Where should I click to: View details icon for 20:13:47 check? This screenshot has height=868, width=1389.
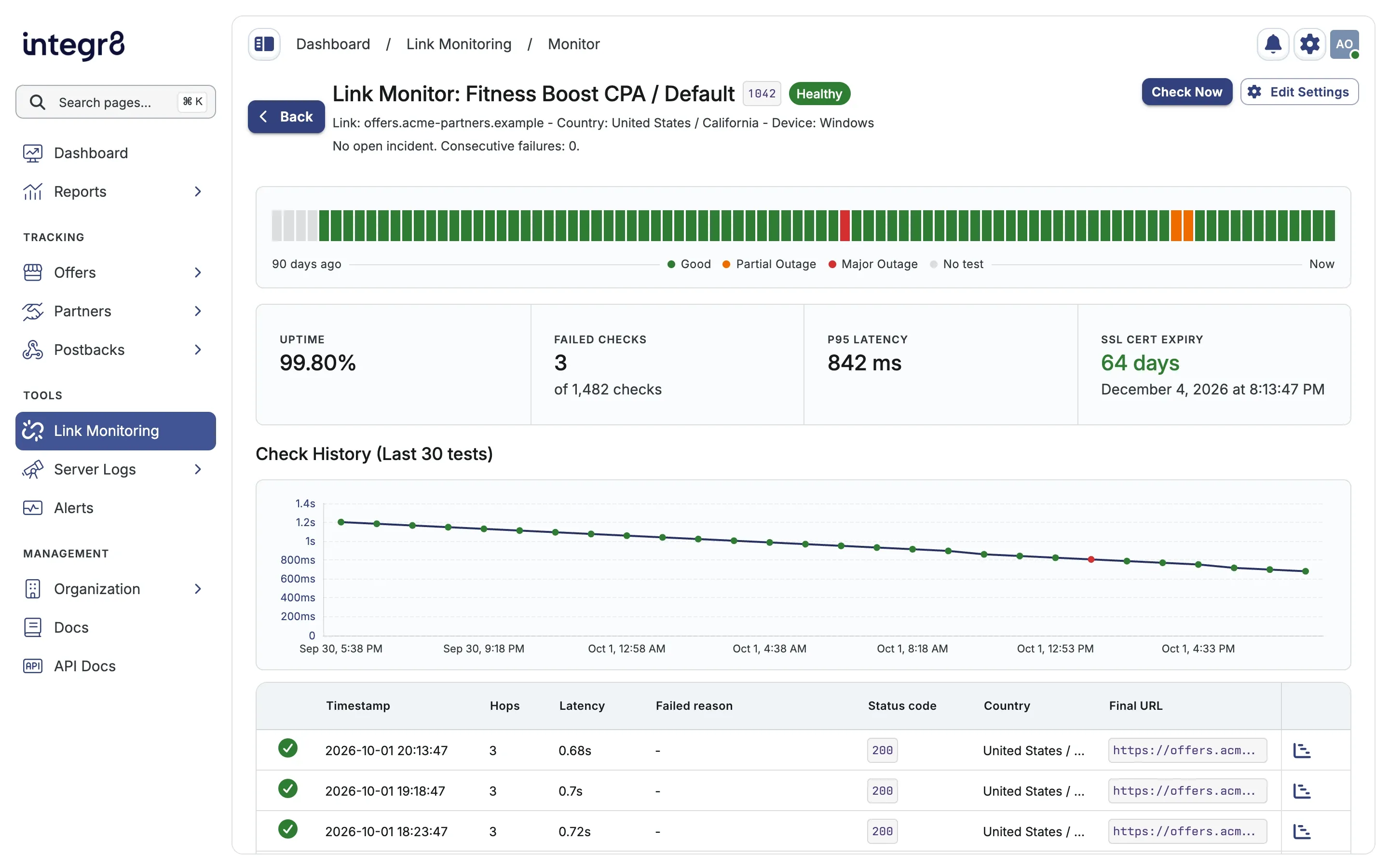(1301, 750)
